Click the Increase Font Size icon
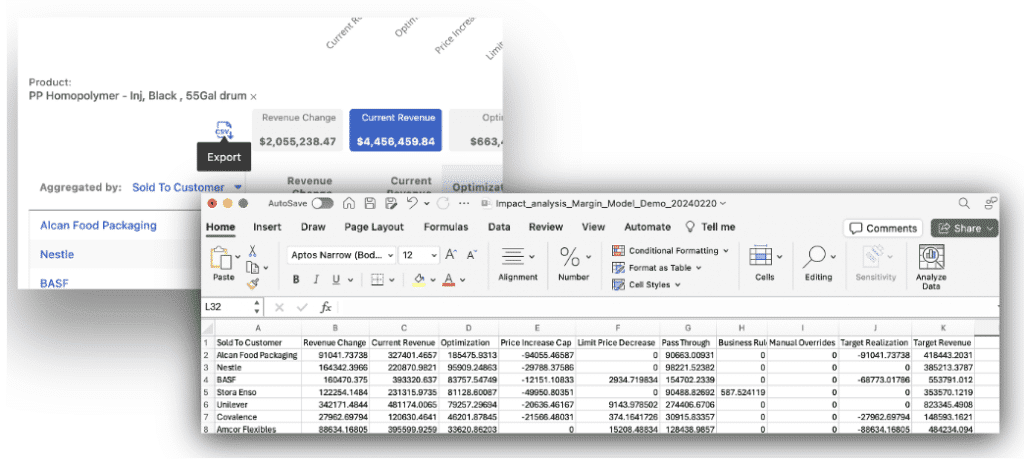This screenshot has width=1024, height=461. click(451, 255)
